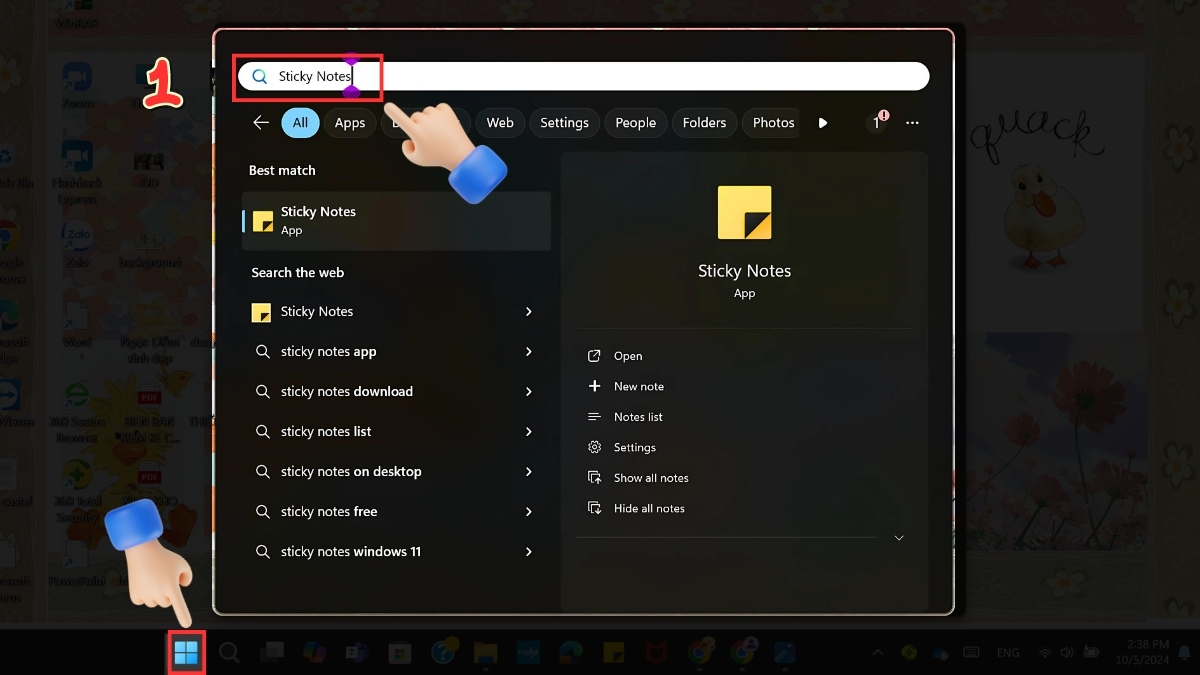The height and width of the screenshot is (675, 1200).
Task: Click Sticky Notes icon under Search the web
Action: pyautogui.click(x=262, y=312)
